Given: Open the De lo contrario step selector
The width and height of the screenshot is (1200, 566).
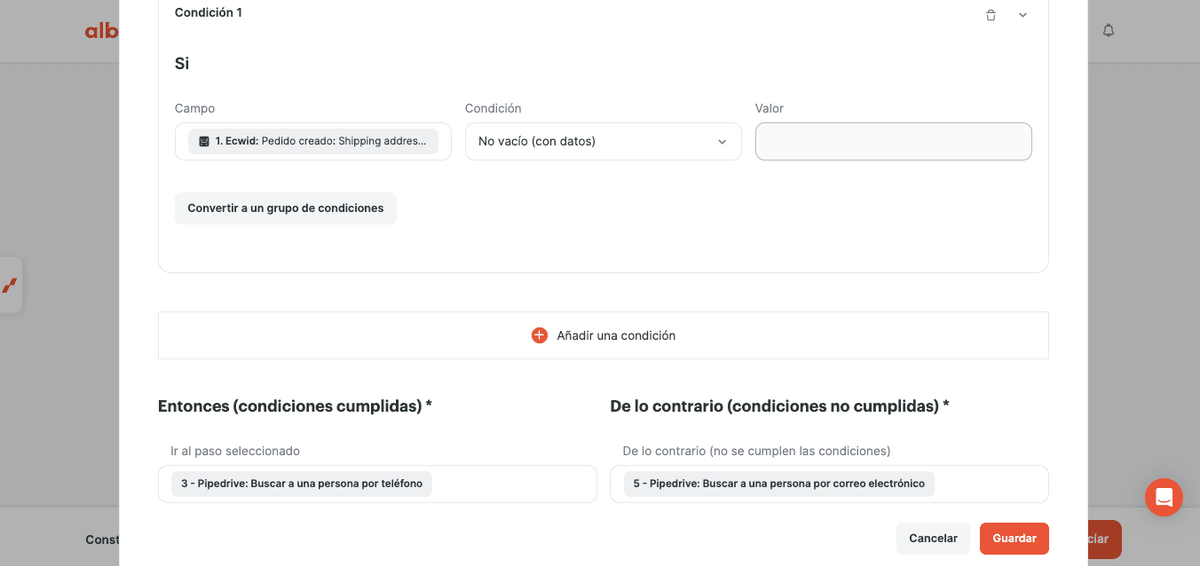Looking at the screenshot, I should [x=829, y=484].
